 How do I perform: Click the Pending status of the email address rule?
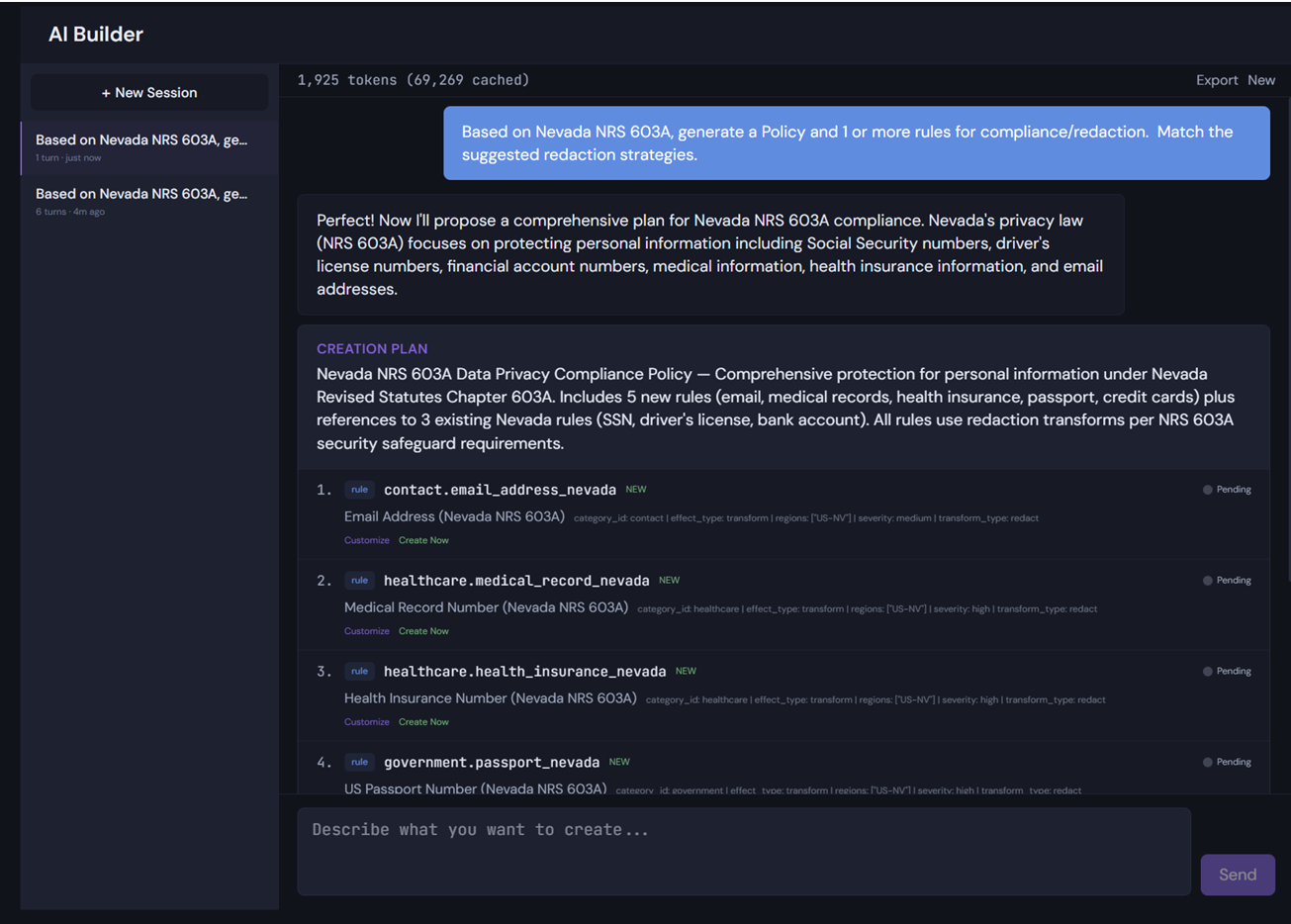pyautogui.click(x=1227, y=490)
